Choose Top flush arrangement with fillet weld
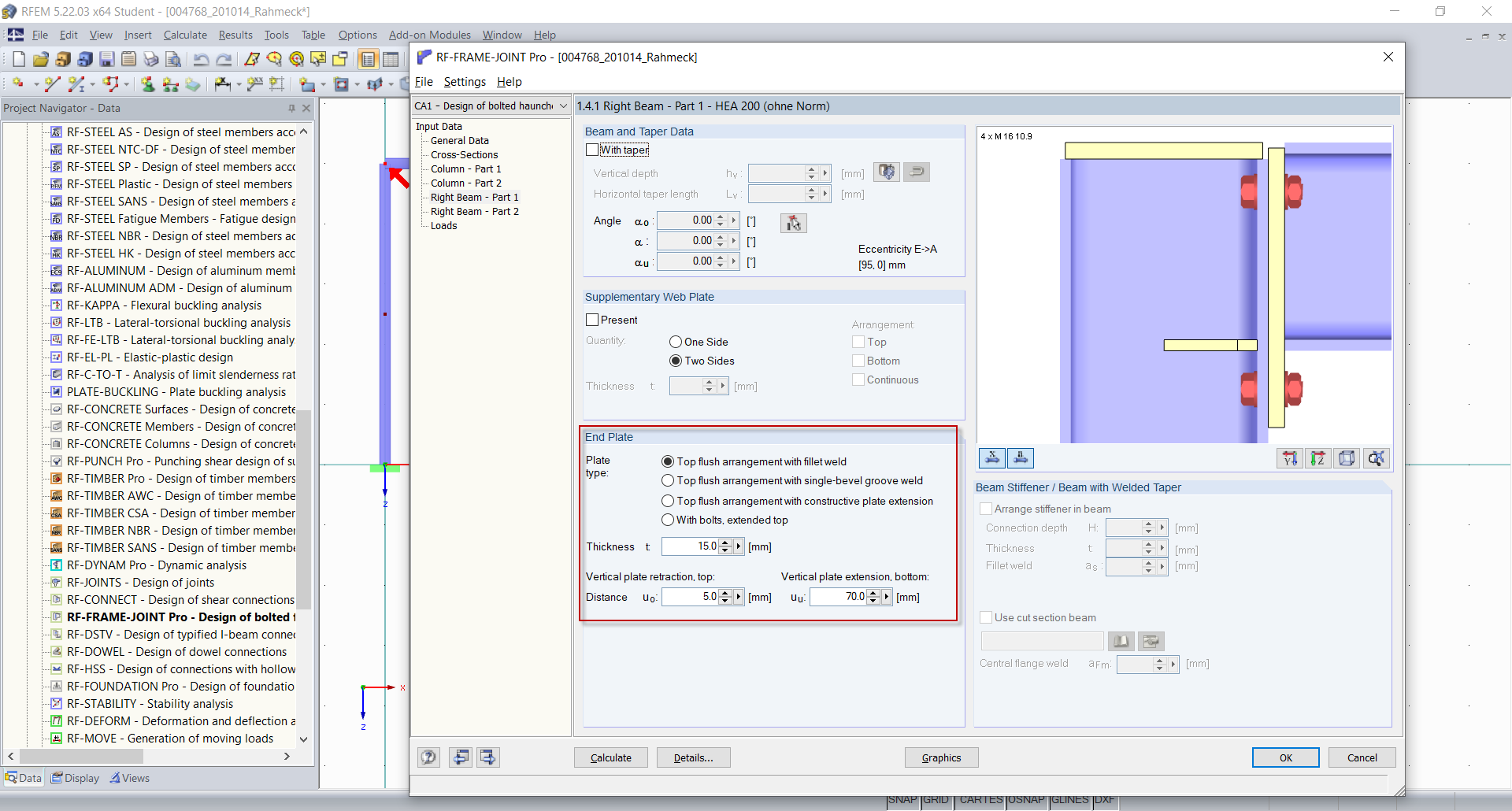Image resolution: width=1512 pixels, height=811 pixels. point(668,461)
